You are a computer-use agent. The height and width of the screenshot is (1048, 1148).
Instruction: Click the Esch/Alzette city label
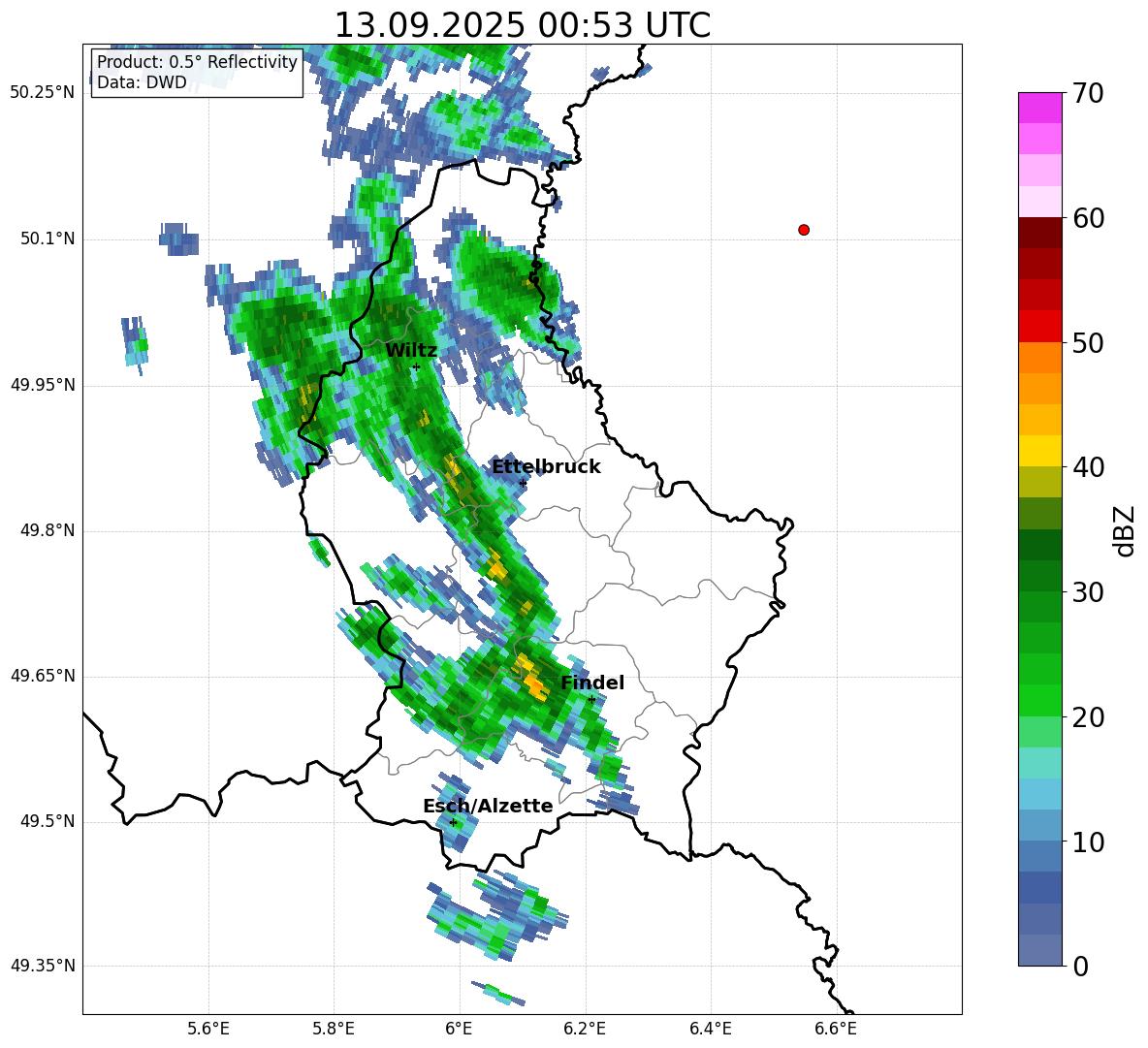pos(488,806)
